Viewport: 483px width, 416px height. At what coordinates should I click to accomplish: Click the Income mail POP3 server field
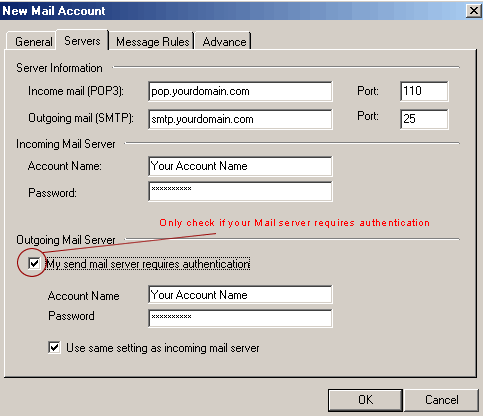[x=240, y=91]
